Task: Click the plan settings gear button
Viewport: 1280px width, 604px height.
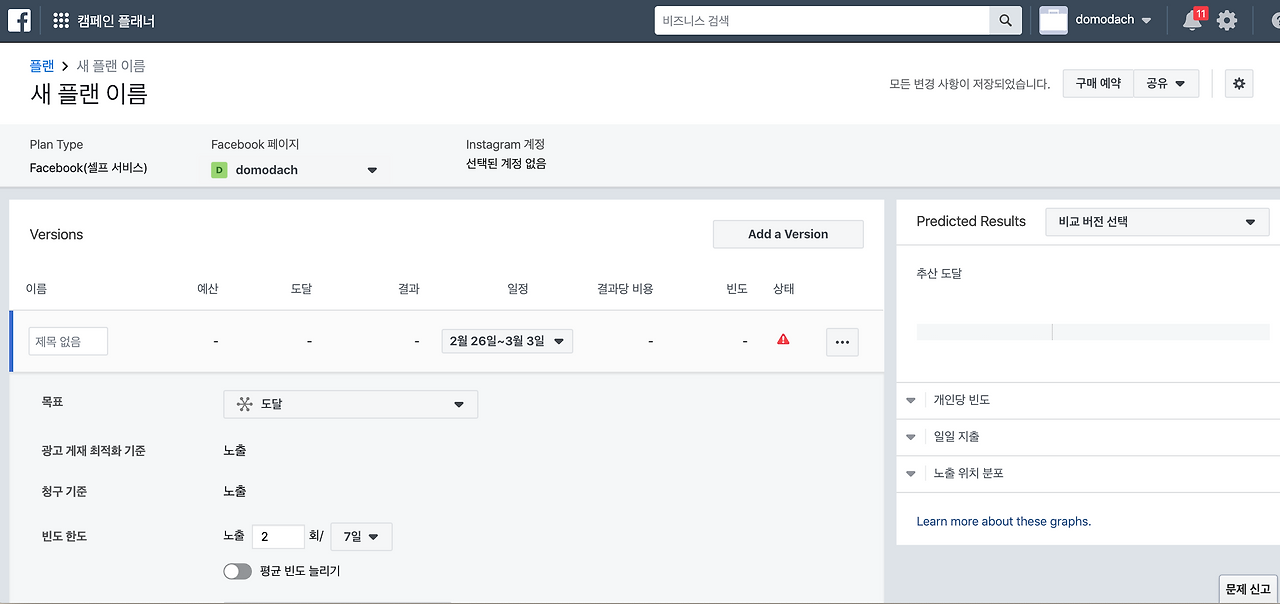Action: point(1239,84)
